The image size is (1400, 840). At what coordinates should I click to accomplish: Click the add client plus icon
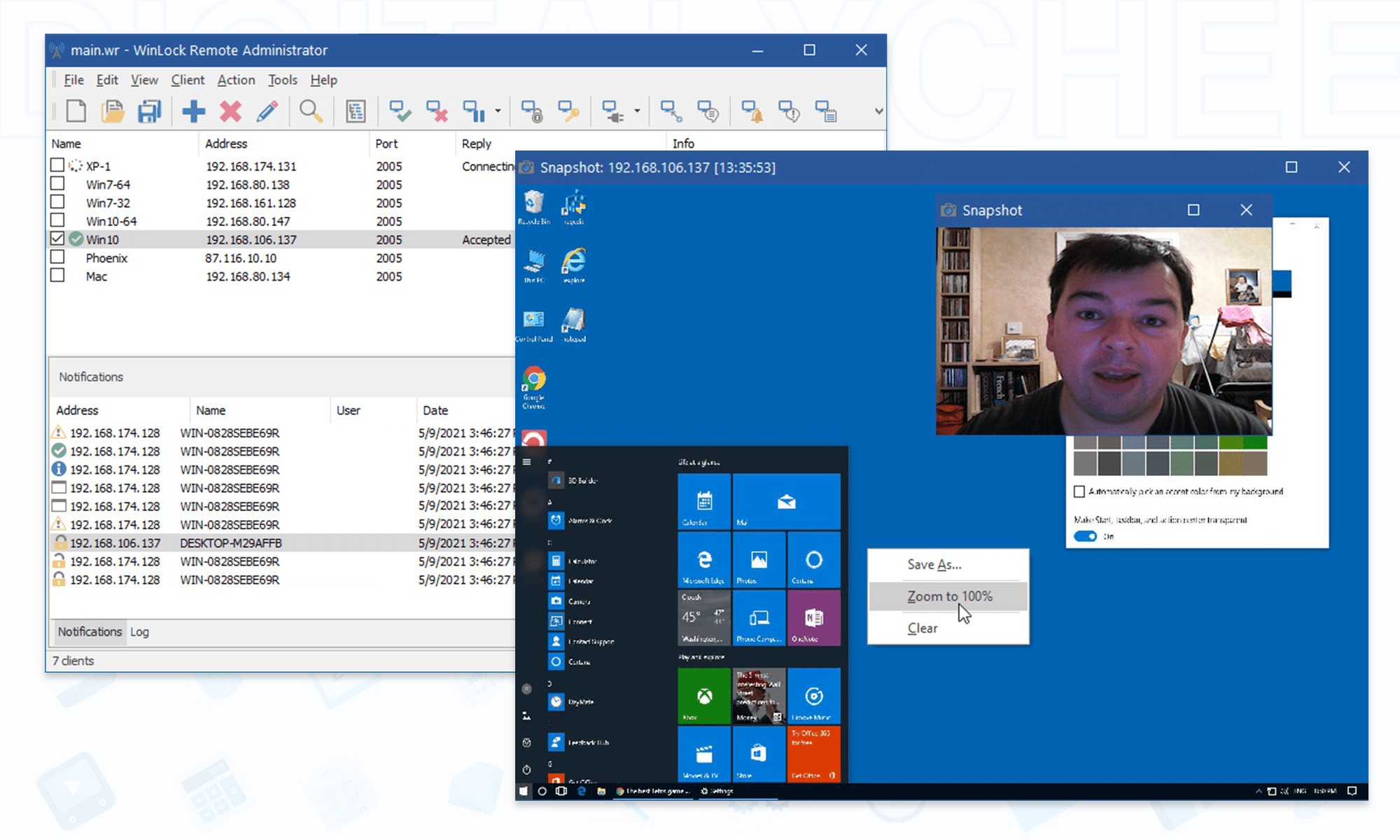click(x=193, y=111)
